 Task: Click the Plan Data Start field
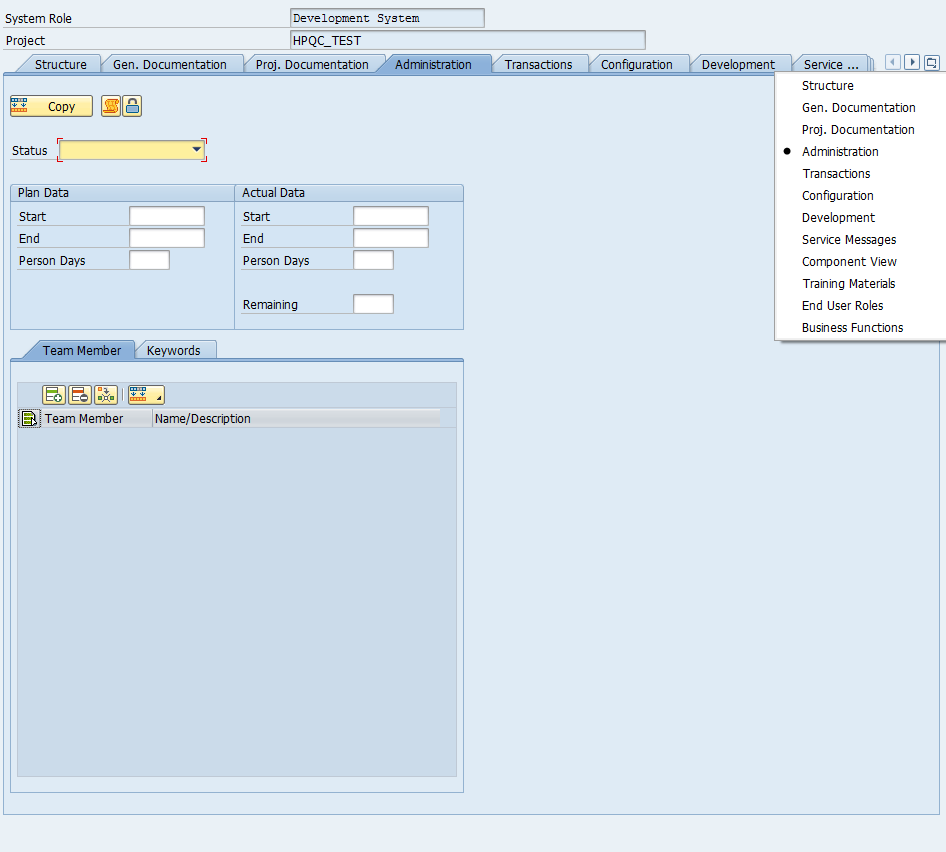tap(167, 216)
